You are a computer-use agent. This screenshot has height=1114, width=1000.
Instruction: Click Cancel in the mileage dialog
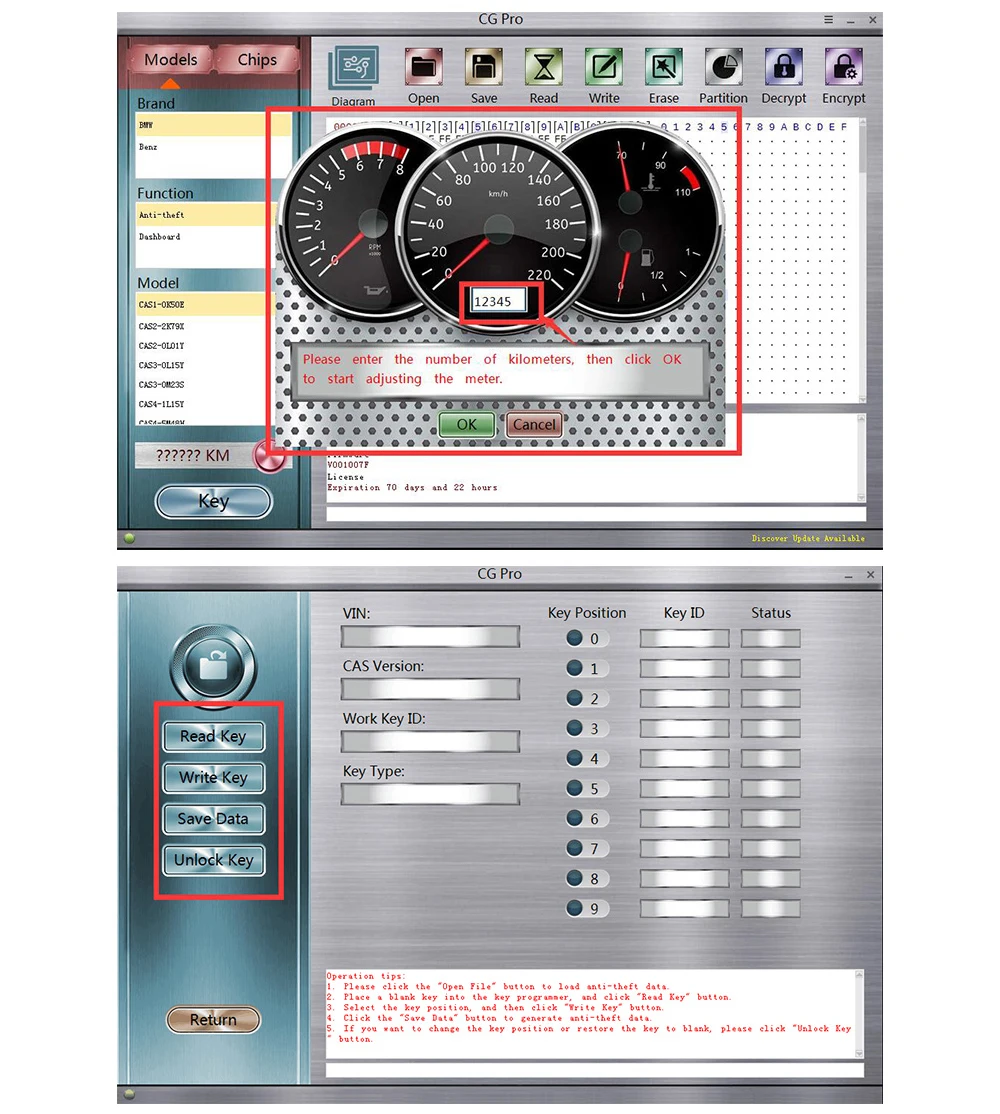(534, 424)
